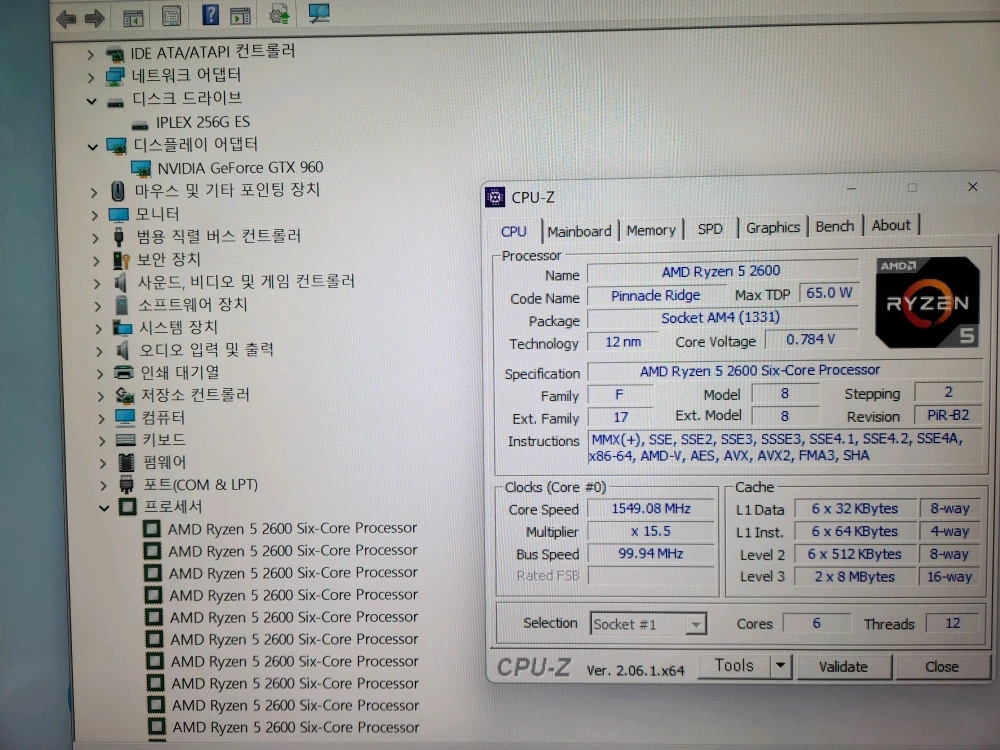Click the Specification field in CPU-Z
The width and height of the screenshot is (1000, 750).
click(784, 371)
